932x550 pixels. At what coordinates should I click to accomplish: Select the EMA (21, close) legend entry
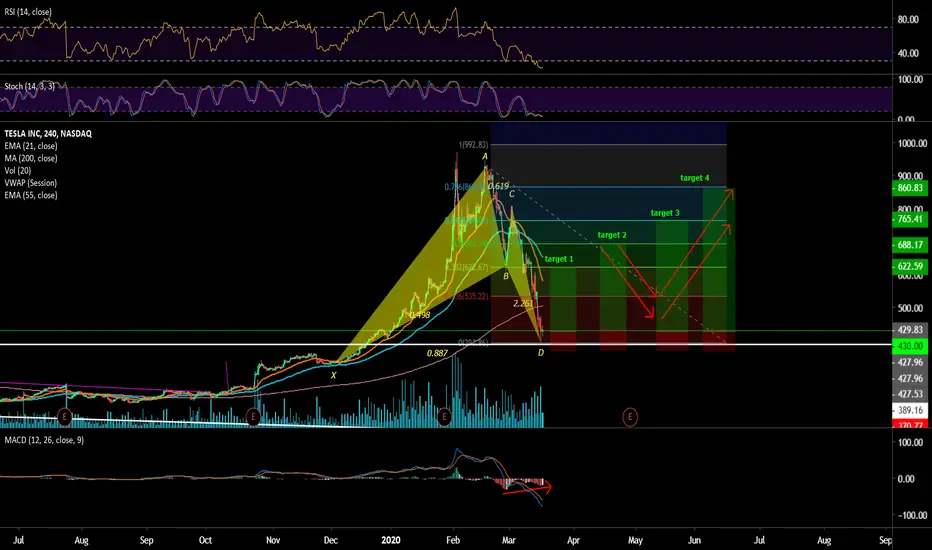(31, 146)
